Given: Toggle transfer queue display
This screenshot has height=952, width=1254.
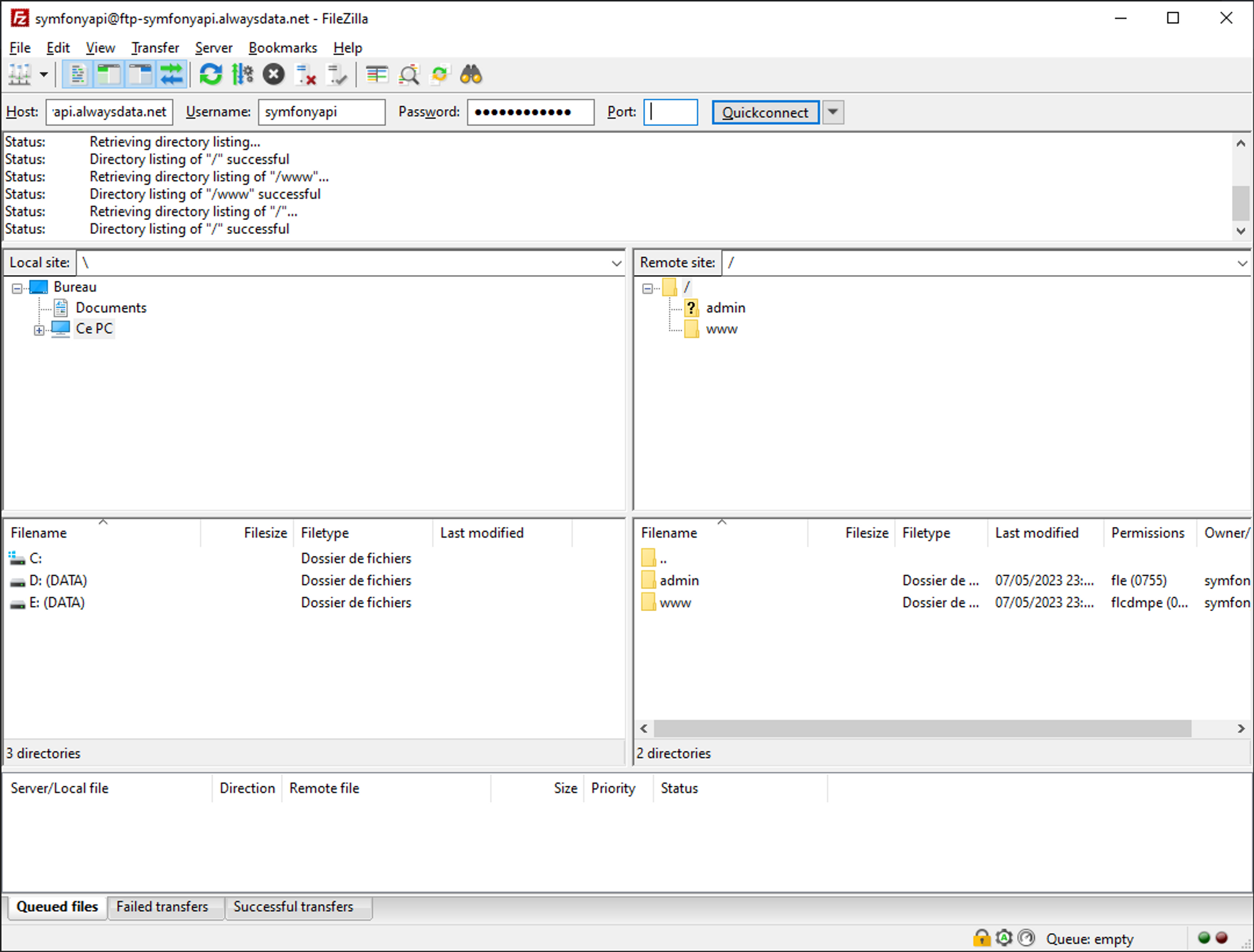Looking at the screenshot, I should [171, 75].
